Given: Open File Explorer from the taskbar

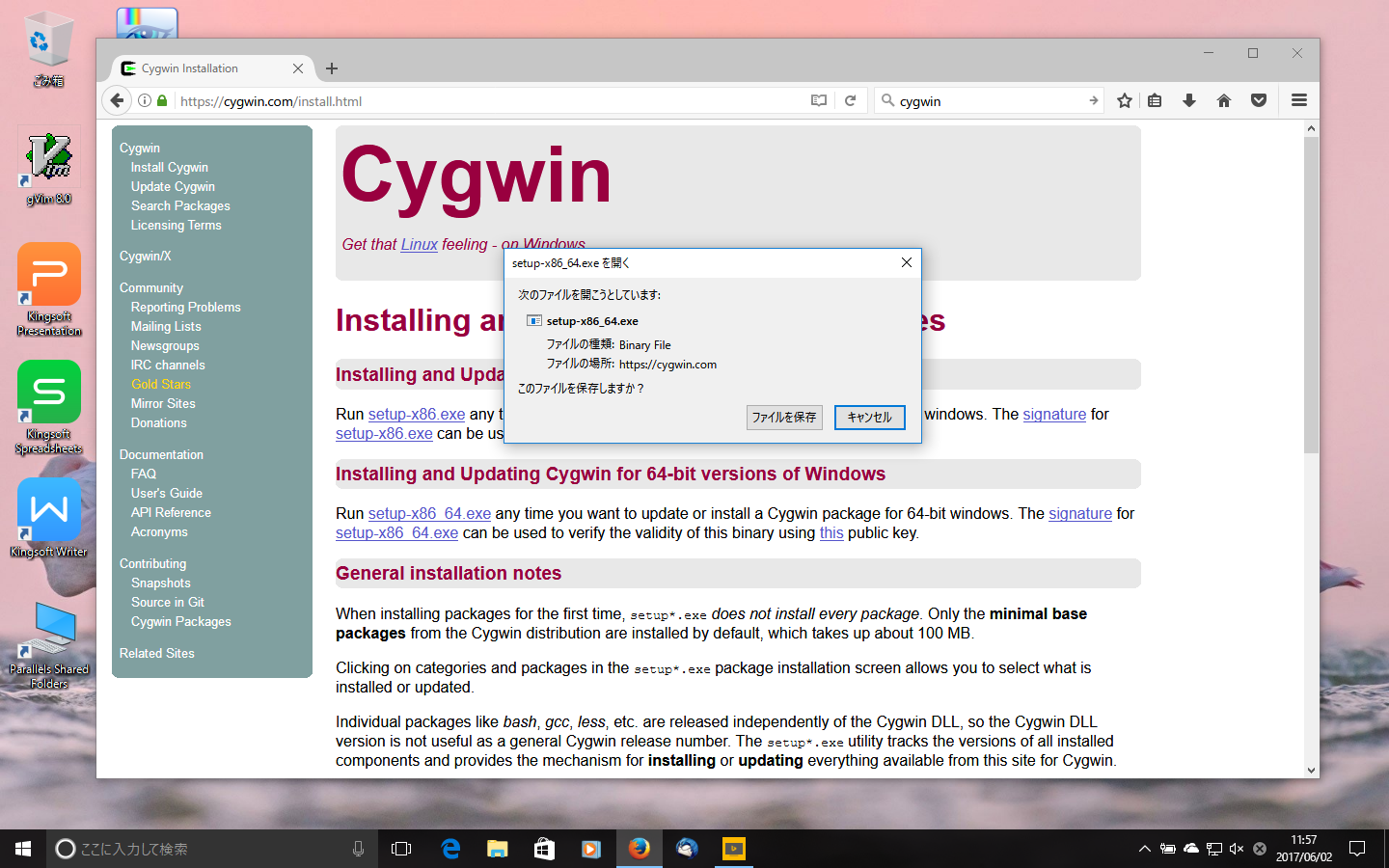Looking at the screenshot, I should (498, 849).
